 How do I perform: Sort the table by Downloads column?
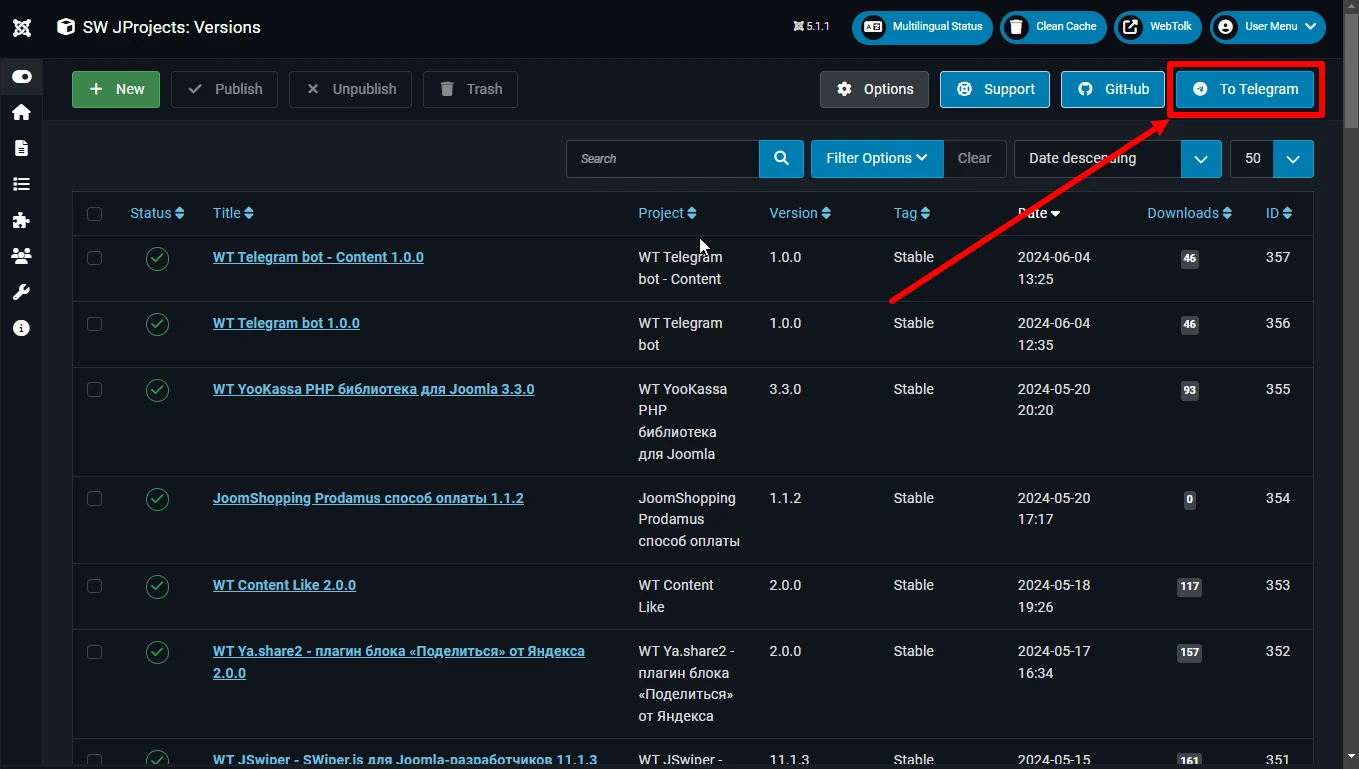pyautogui.click(x=1189, y=213)
